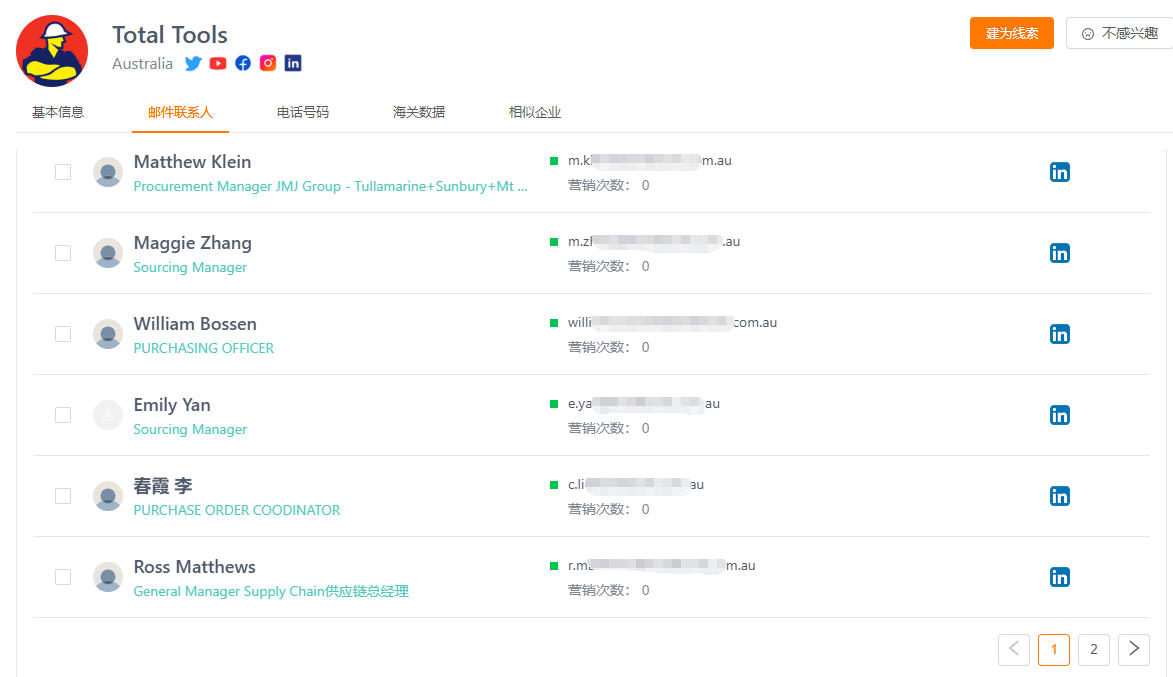Click Emily Yan's Sourcing Manager title
This screenshot has height=677, width=1173.
tap(190, 429)
